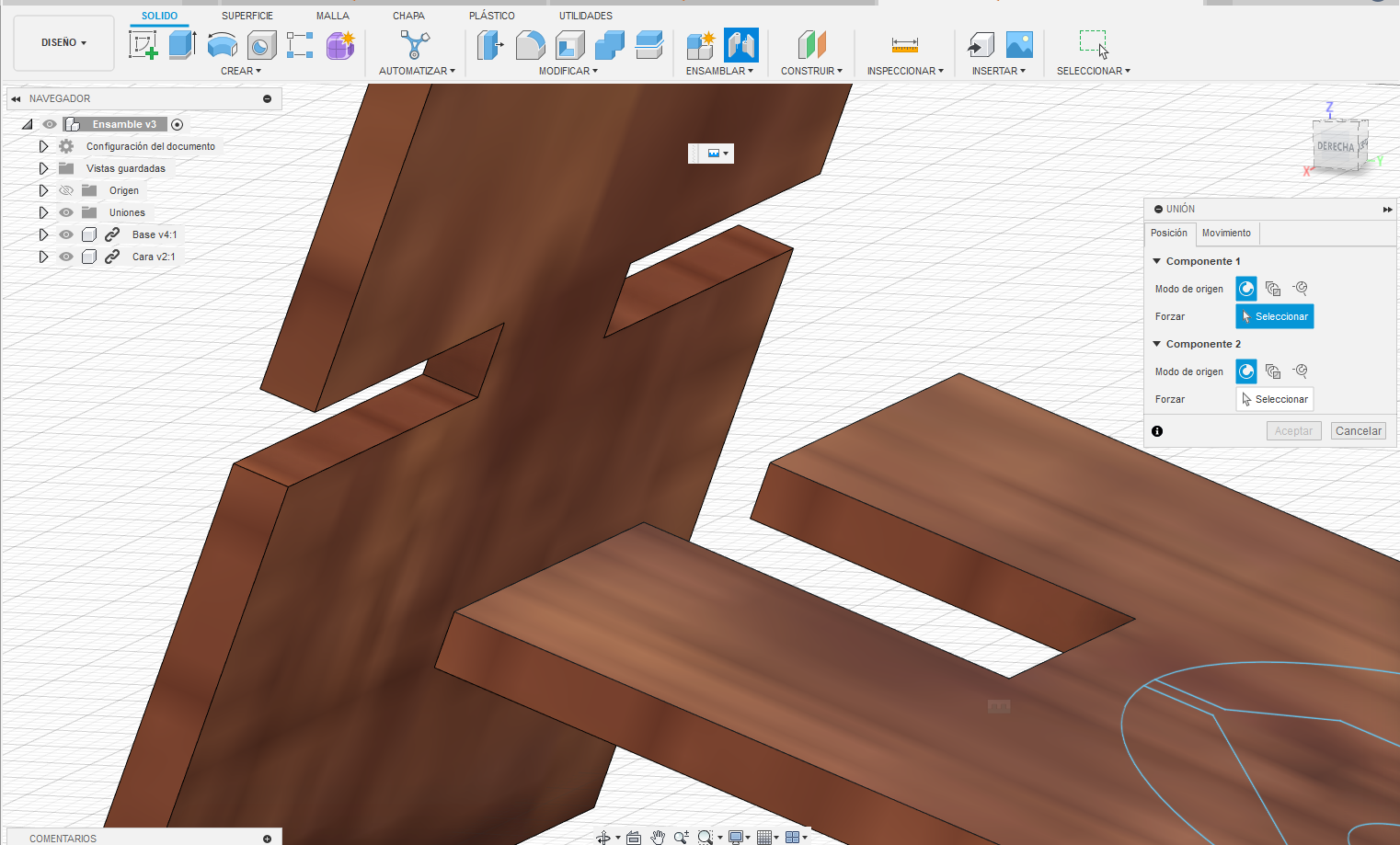Open the MODIFICAR dropdown menu
The width and height of the screenshot is (1400, 845).
(x=568, y=71)
